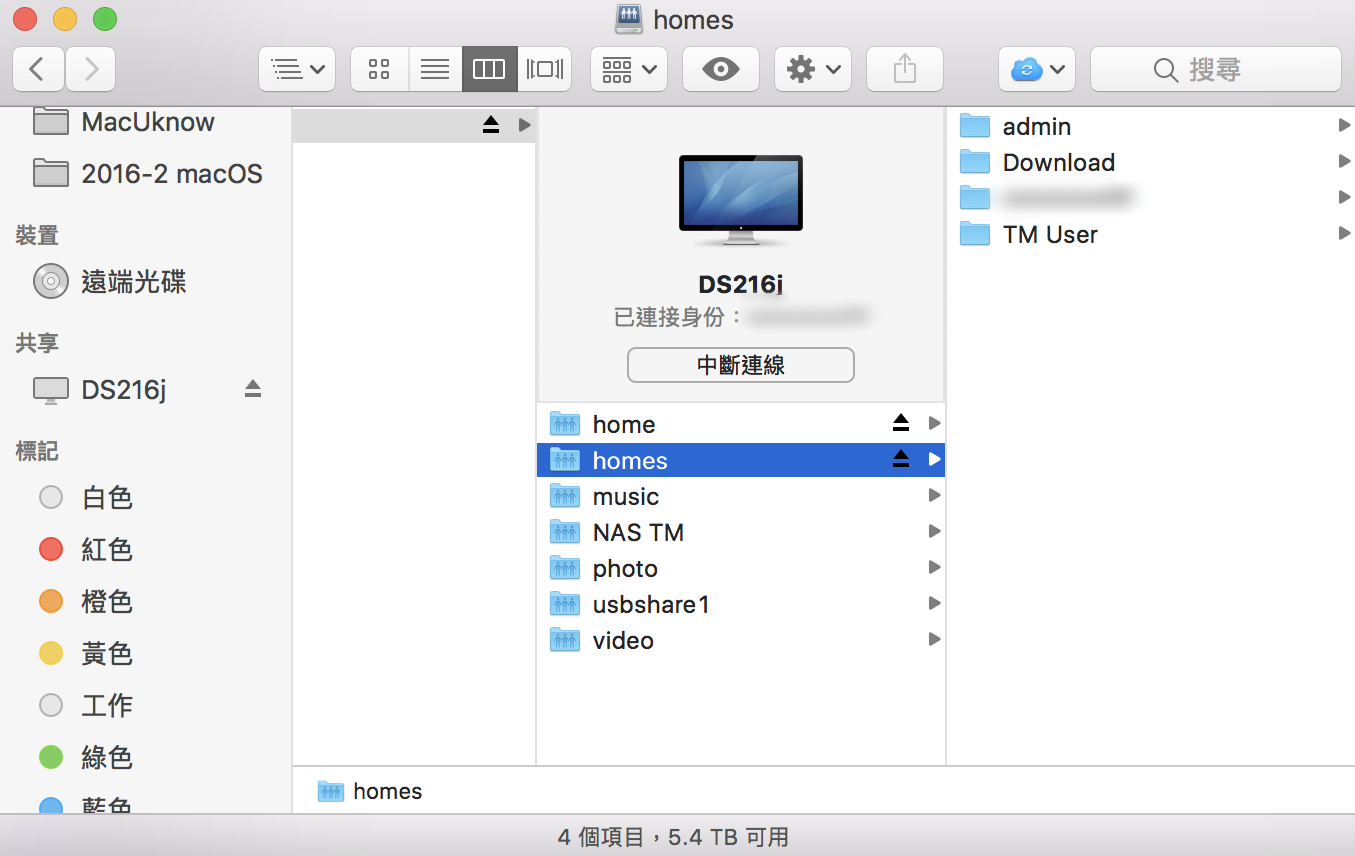The width and height of the screenshot is (1355, 856).
Task: Click the Share toolbar button
Action: click(x=904, y=69)
